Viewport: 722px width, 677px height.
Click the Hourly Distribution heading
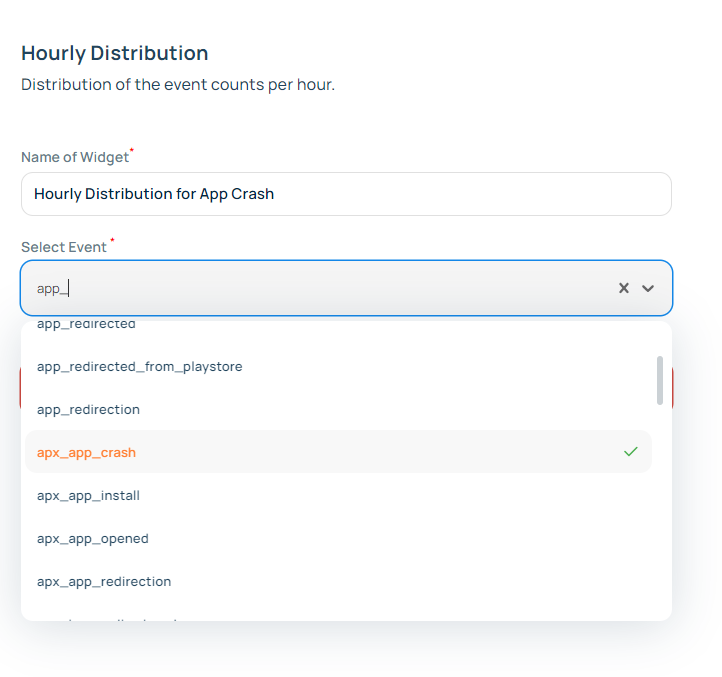114,53
